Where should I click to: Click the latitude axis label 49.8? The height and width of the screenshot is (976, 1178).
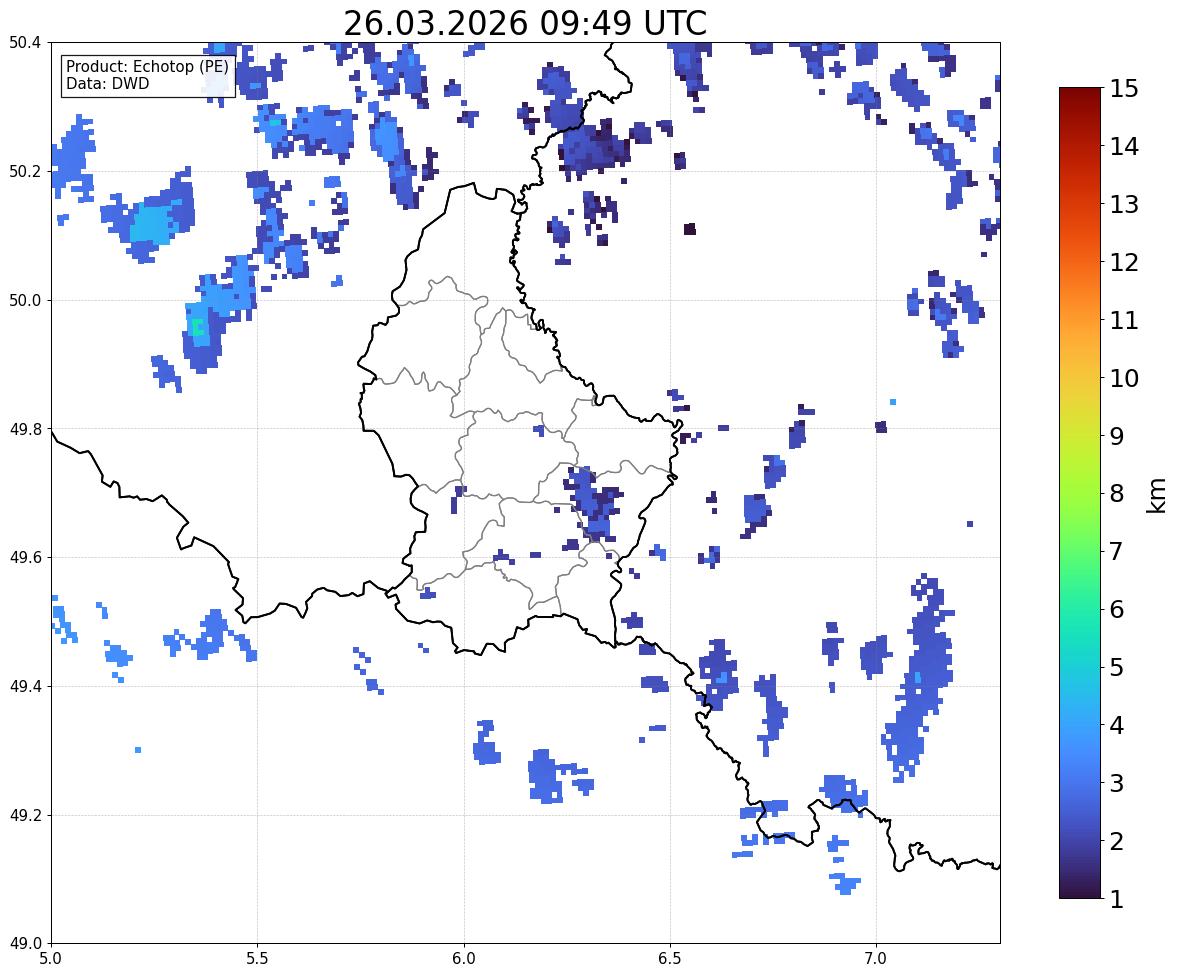[x=24, y=429]
